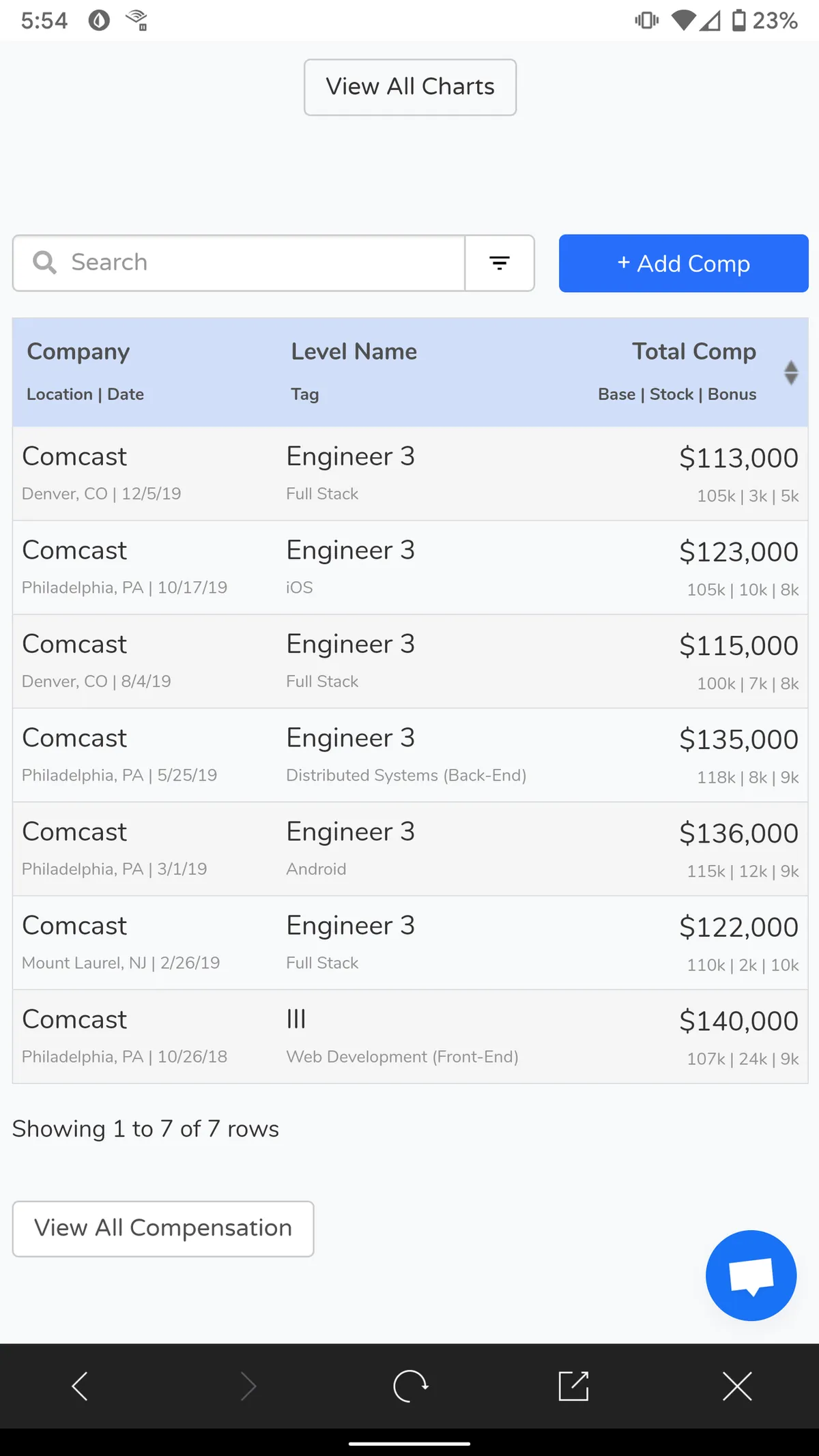
Task: Open the Comcast $113,000 Denver row
Action: click(x=409, y=474)
